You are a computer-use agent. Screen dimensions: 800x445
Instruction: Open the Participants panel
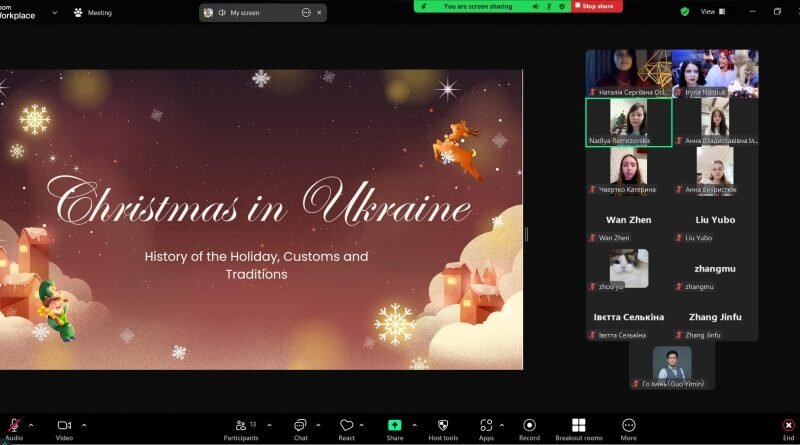pos(241,430)
